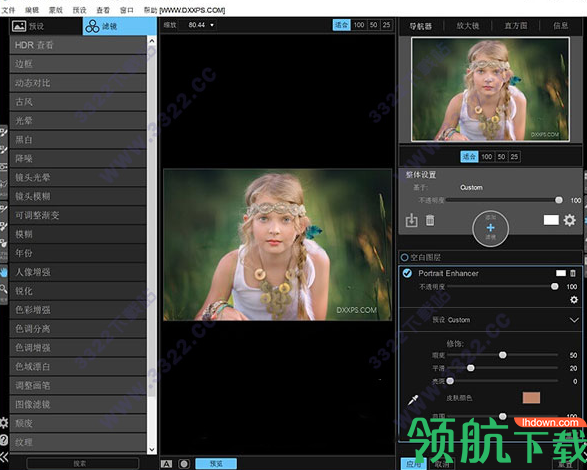Collapse left panel with double-chevron icon
587x470 pixels.
[4, 457]
